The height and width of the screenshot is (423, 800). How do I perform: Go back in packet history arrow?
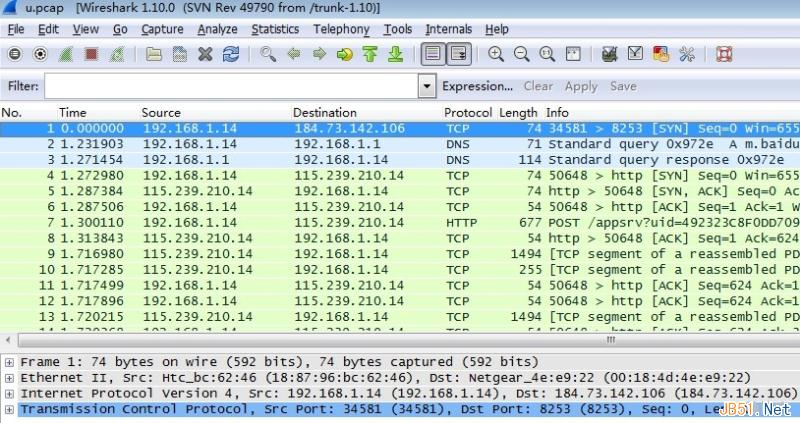point(293,54)
